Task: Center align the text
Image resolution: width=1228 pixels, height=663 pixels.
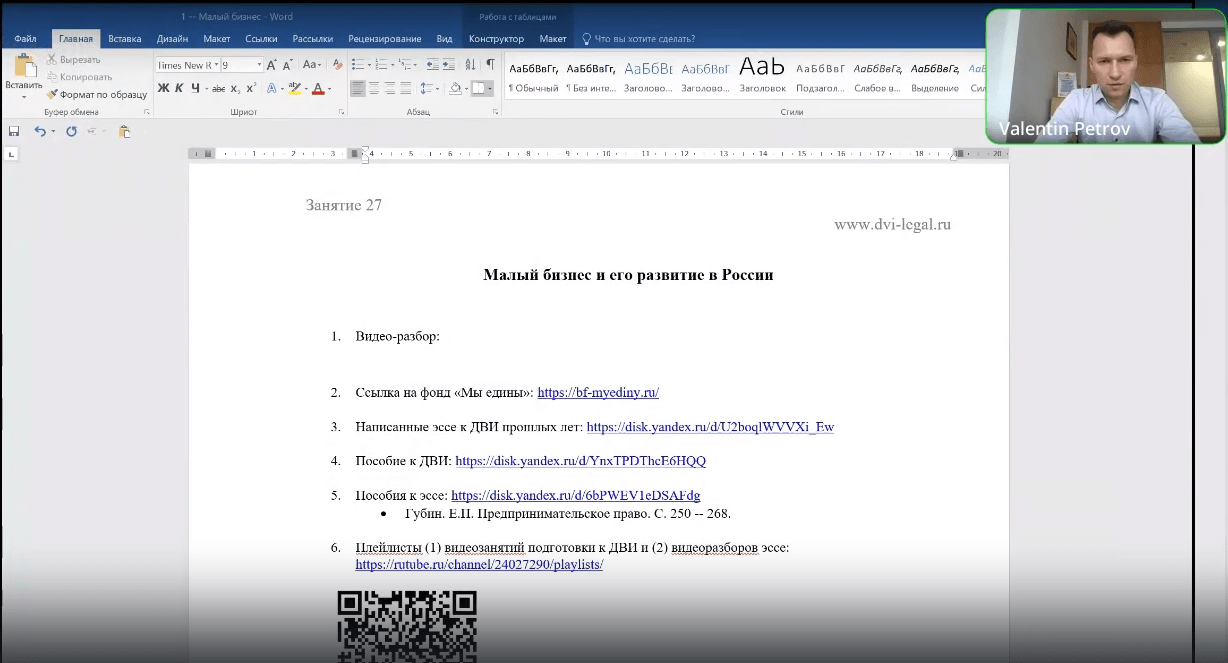Action: coord(374,88)
